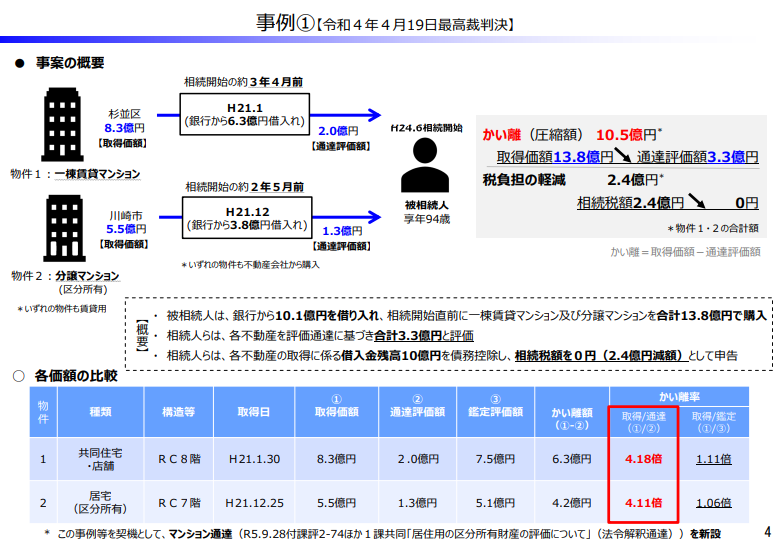Click the red 4.18倍 value
This screenshot has width=773, height=547.
point(643,459)
